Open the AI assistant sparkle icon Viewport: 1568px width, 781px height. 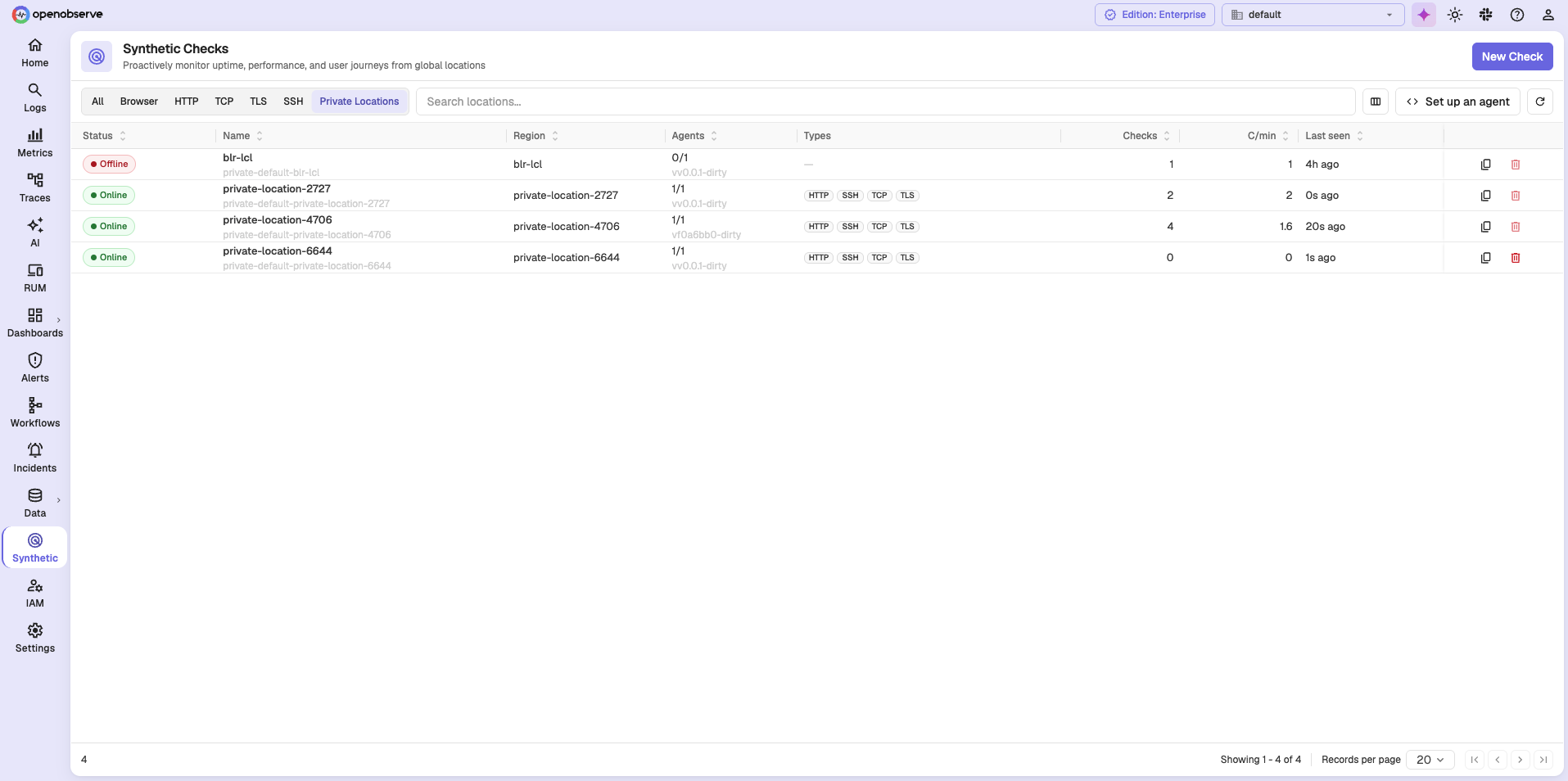(1424, 15)
